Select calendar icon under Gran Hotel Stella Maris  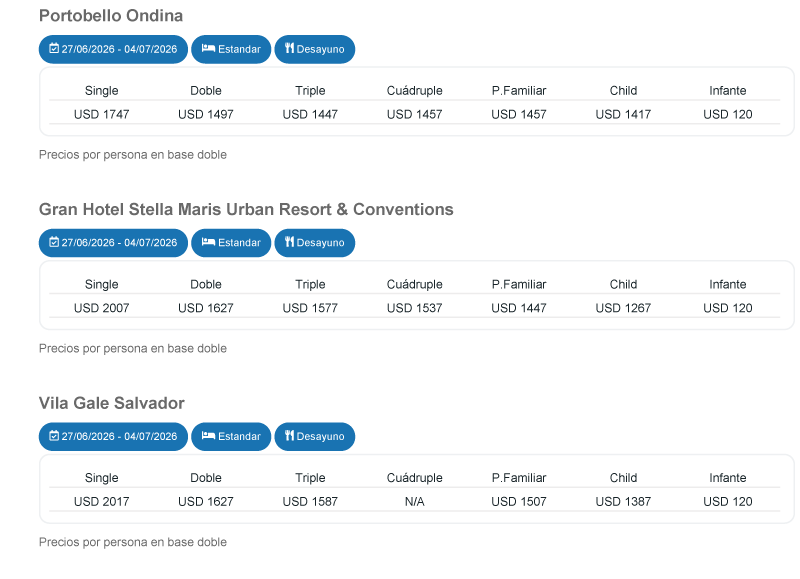tap(55, 243)
